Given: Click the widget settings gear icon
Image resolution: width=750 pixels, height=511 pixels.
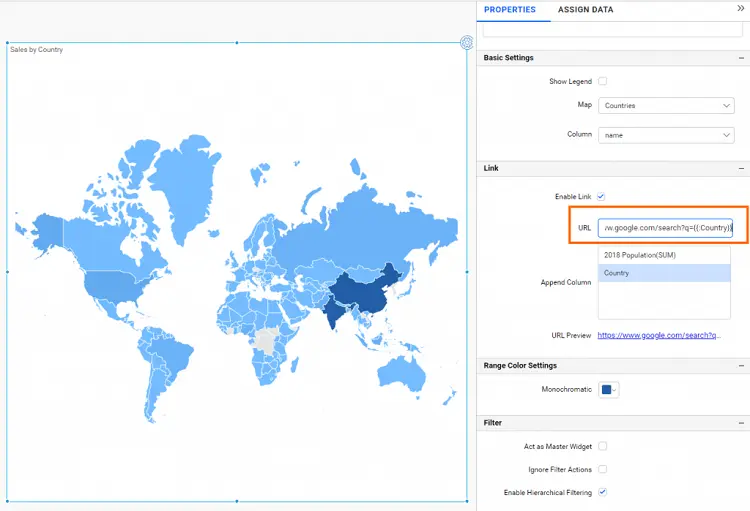Looking at the screenshot, I should pyautogui.click(x=466, y=42).
